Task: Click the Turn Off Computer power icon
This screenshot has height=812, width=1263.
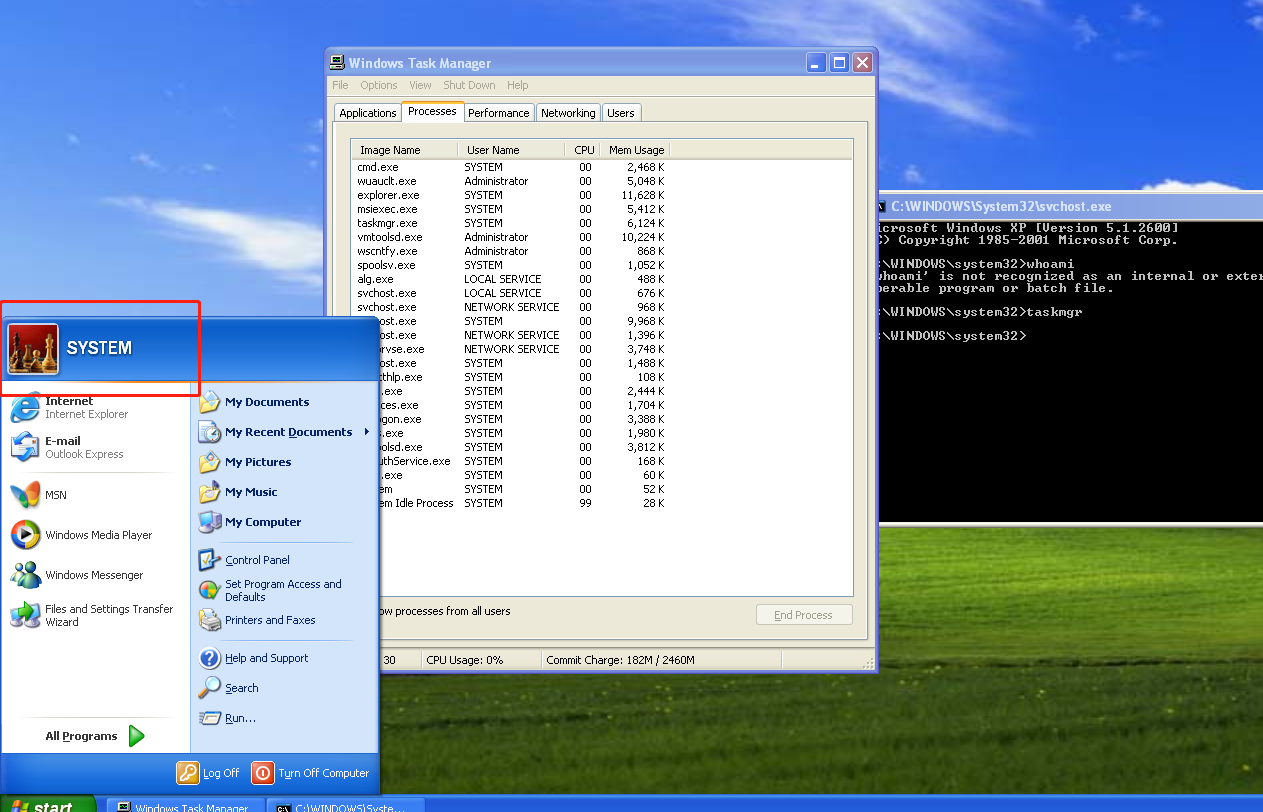Action: coord(263,773)
